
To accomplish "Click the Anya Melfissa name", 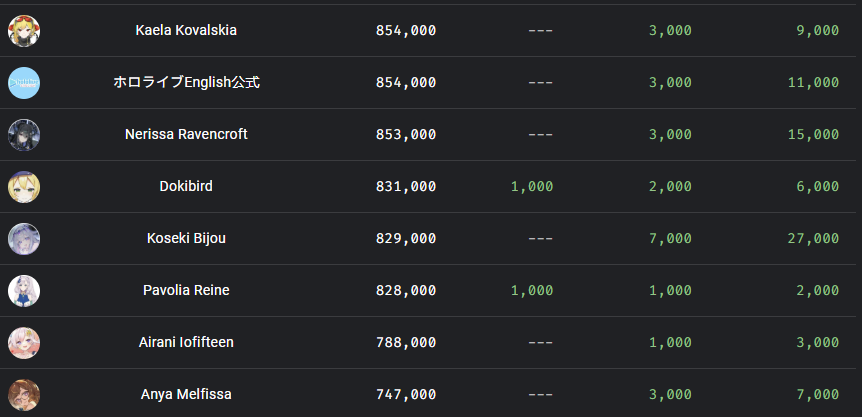I will click(x=186, y=394).
